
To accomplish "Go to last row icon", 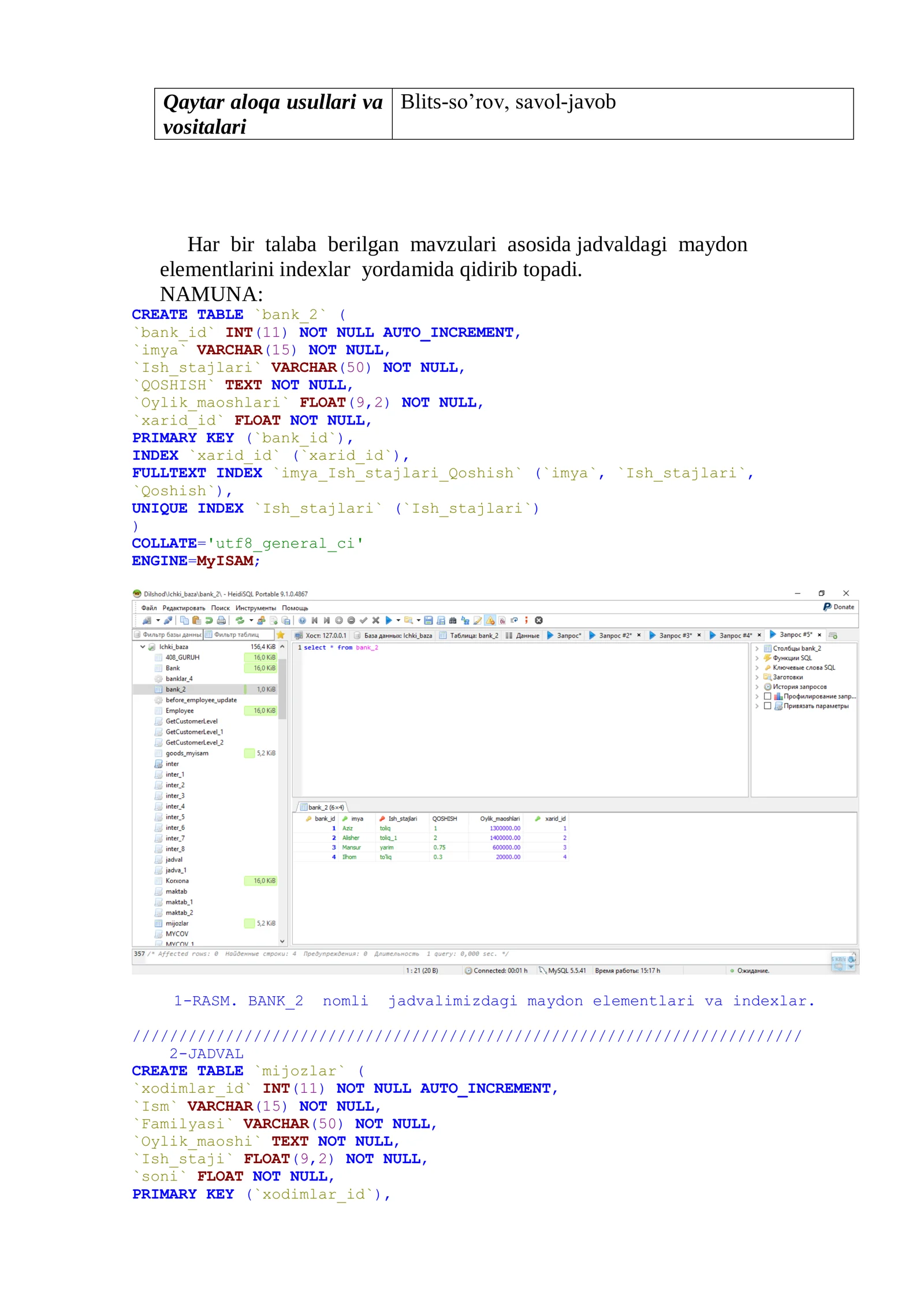I will (x=327, y=620).
